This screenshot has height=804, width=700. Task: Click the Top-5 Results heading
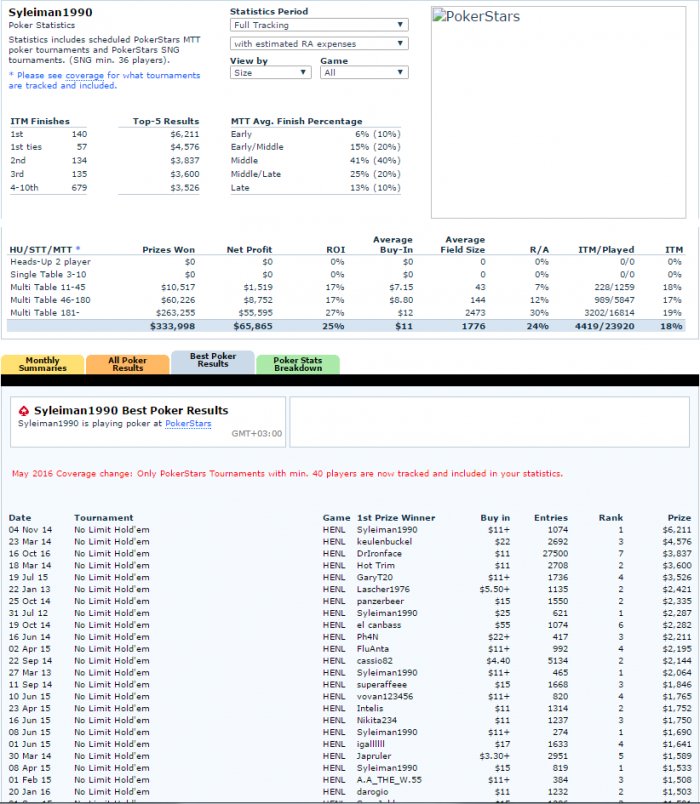pos(166,122)
